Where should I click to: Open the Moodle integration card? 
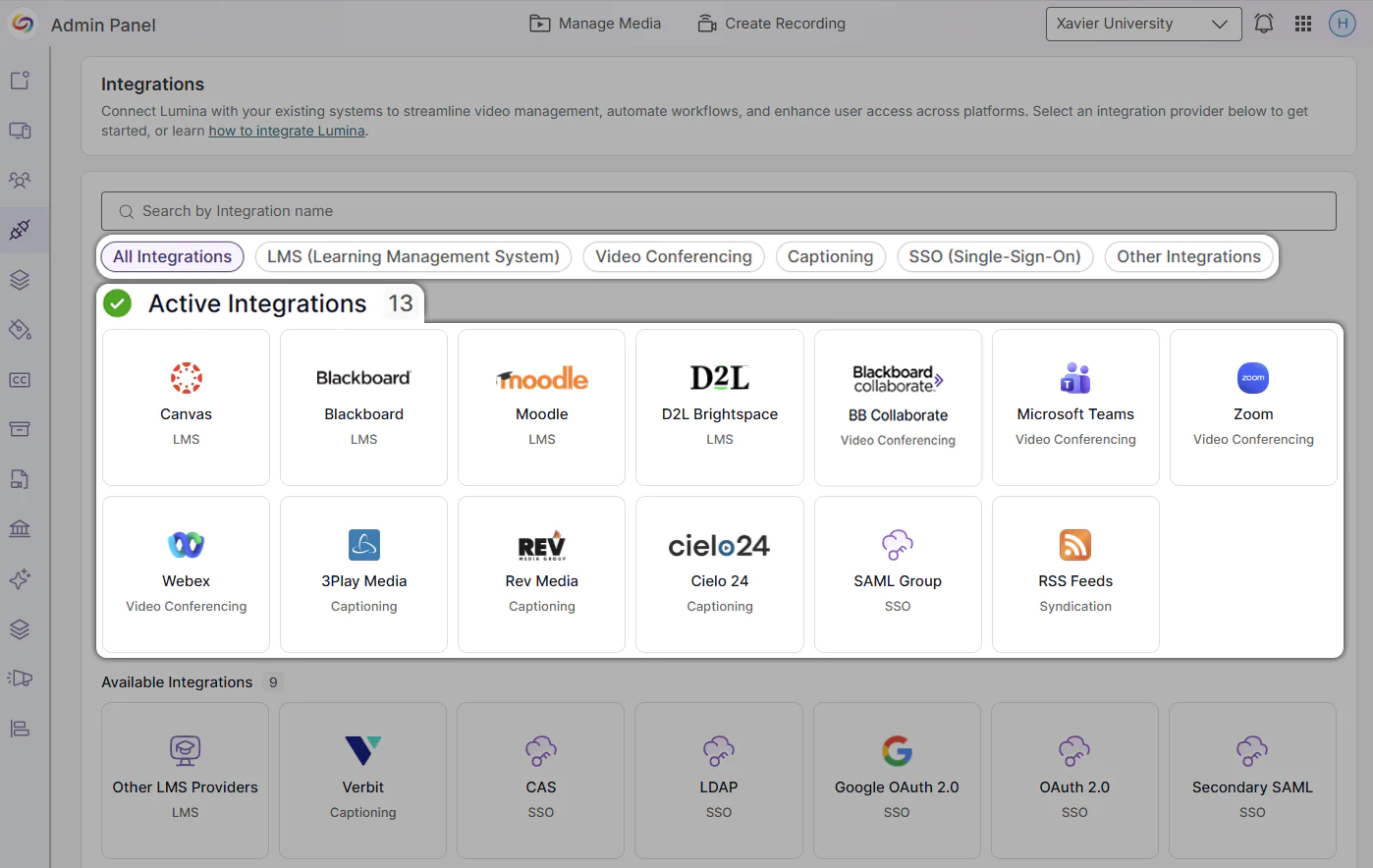pyautogui.click(x=542, y=407)
